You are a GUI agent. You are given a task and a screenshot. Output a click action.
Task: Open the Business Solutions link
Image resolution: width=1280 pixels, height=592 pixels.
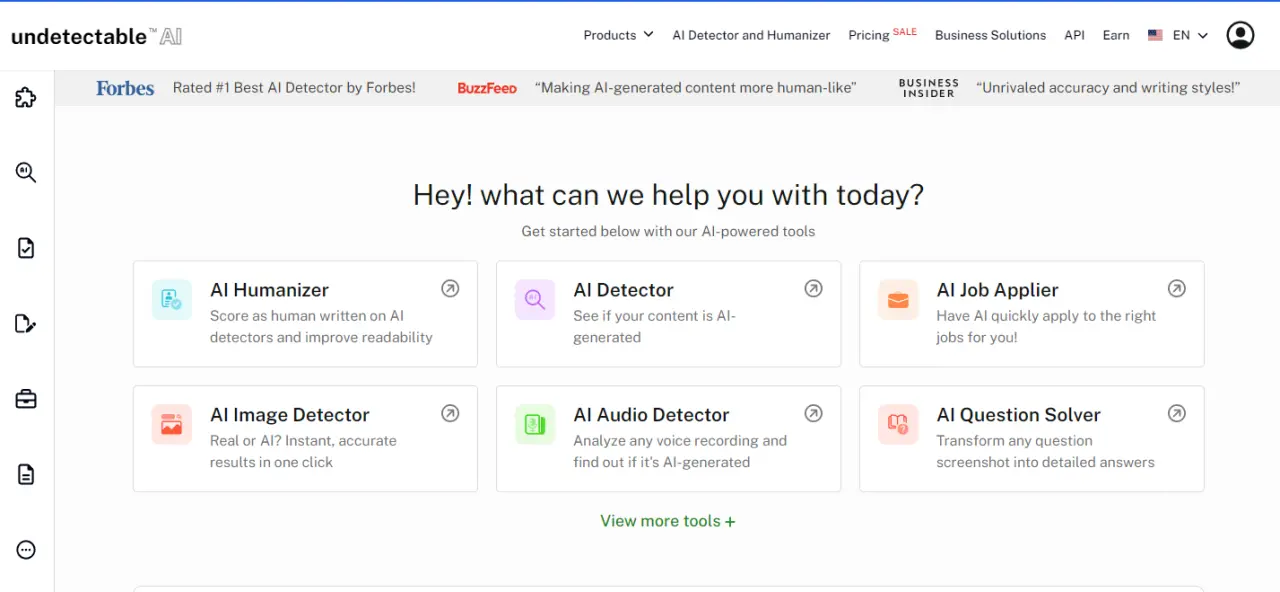click(x=990, y=35)
